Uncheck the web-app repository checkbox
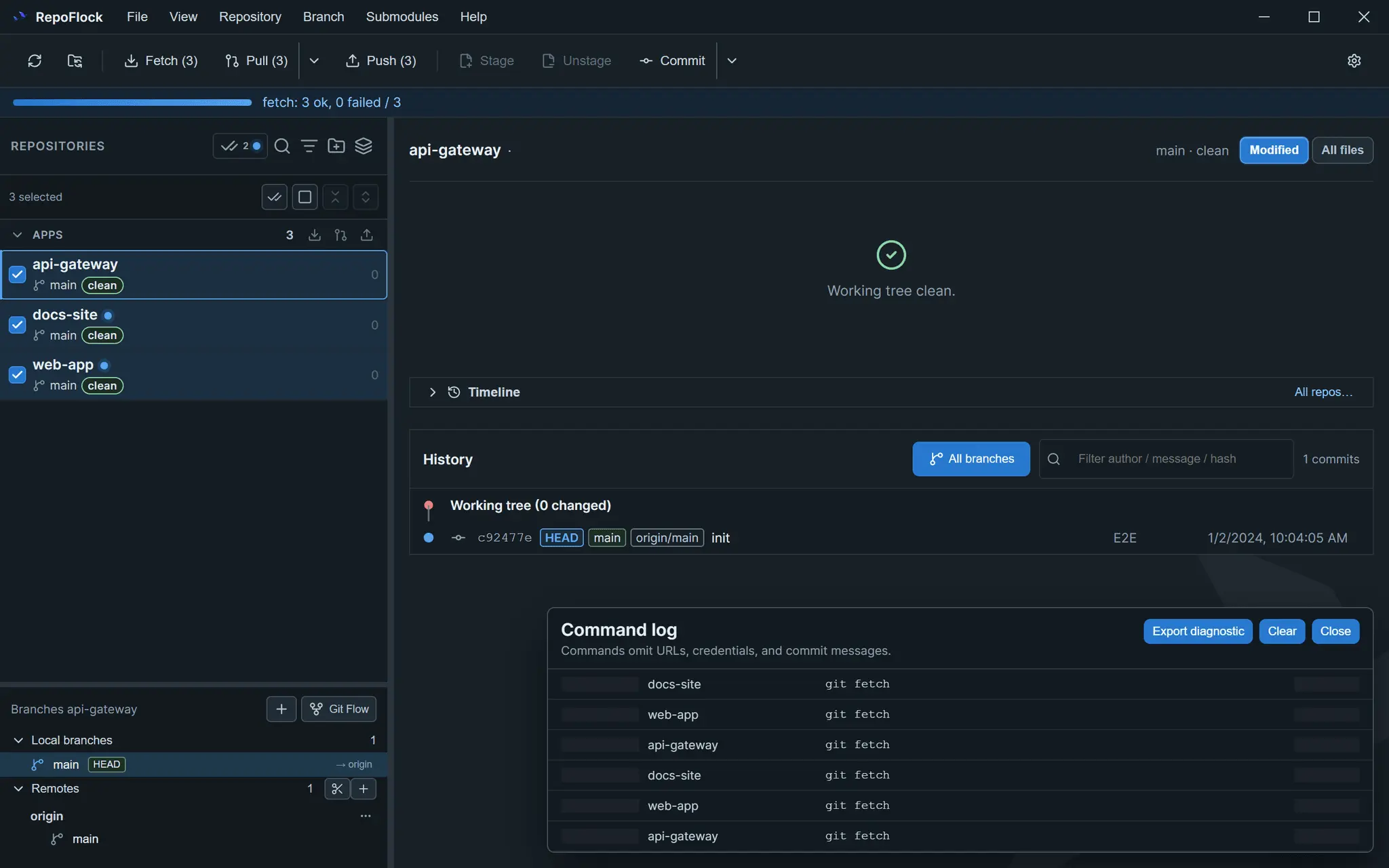The width and height of the screenshot is (1389, 868). (18, 374)
